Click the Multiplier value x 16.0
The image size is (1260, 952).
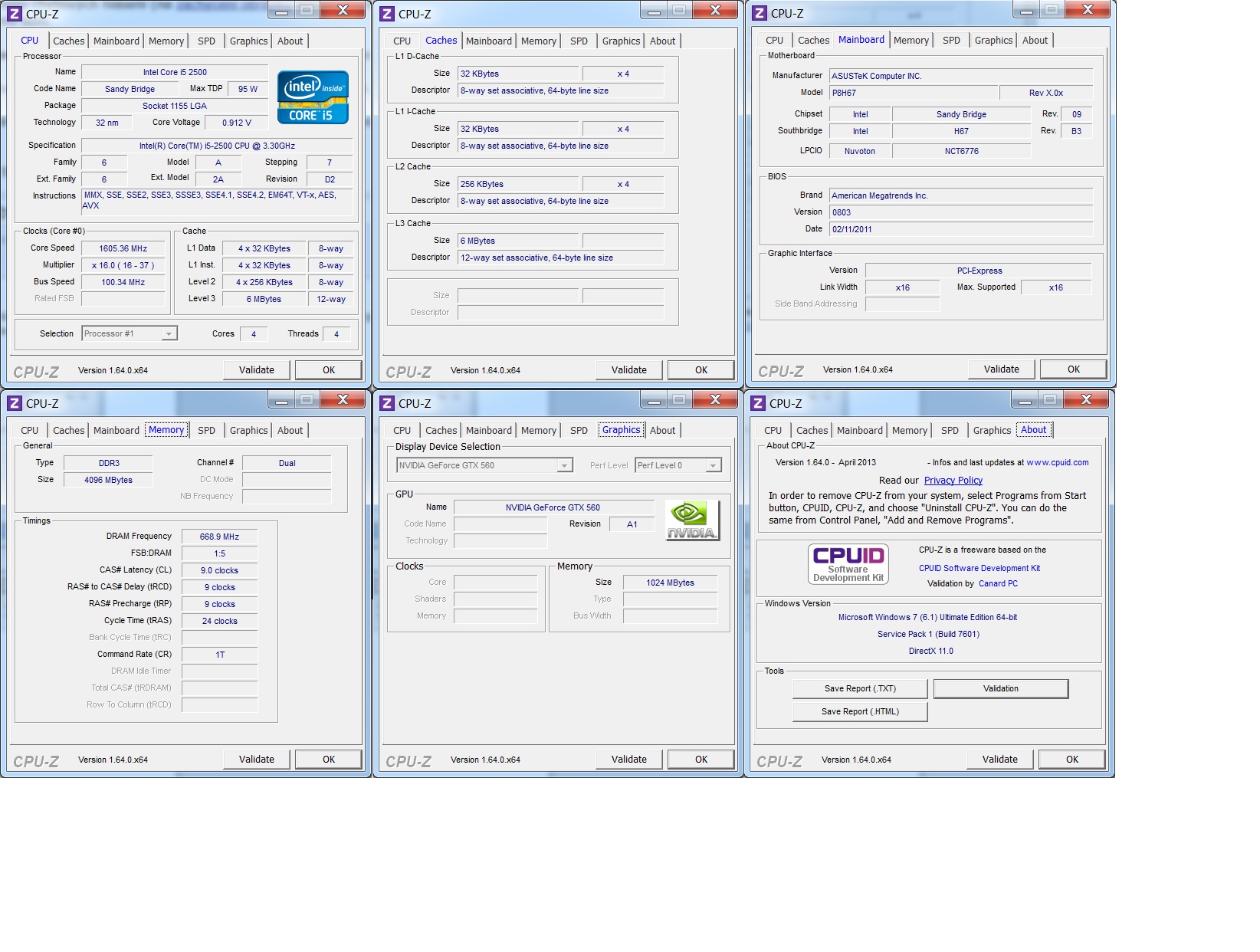[x=123, y=266]
